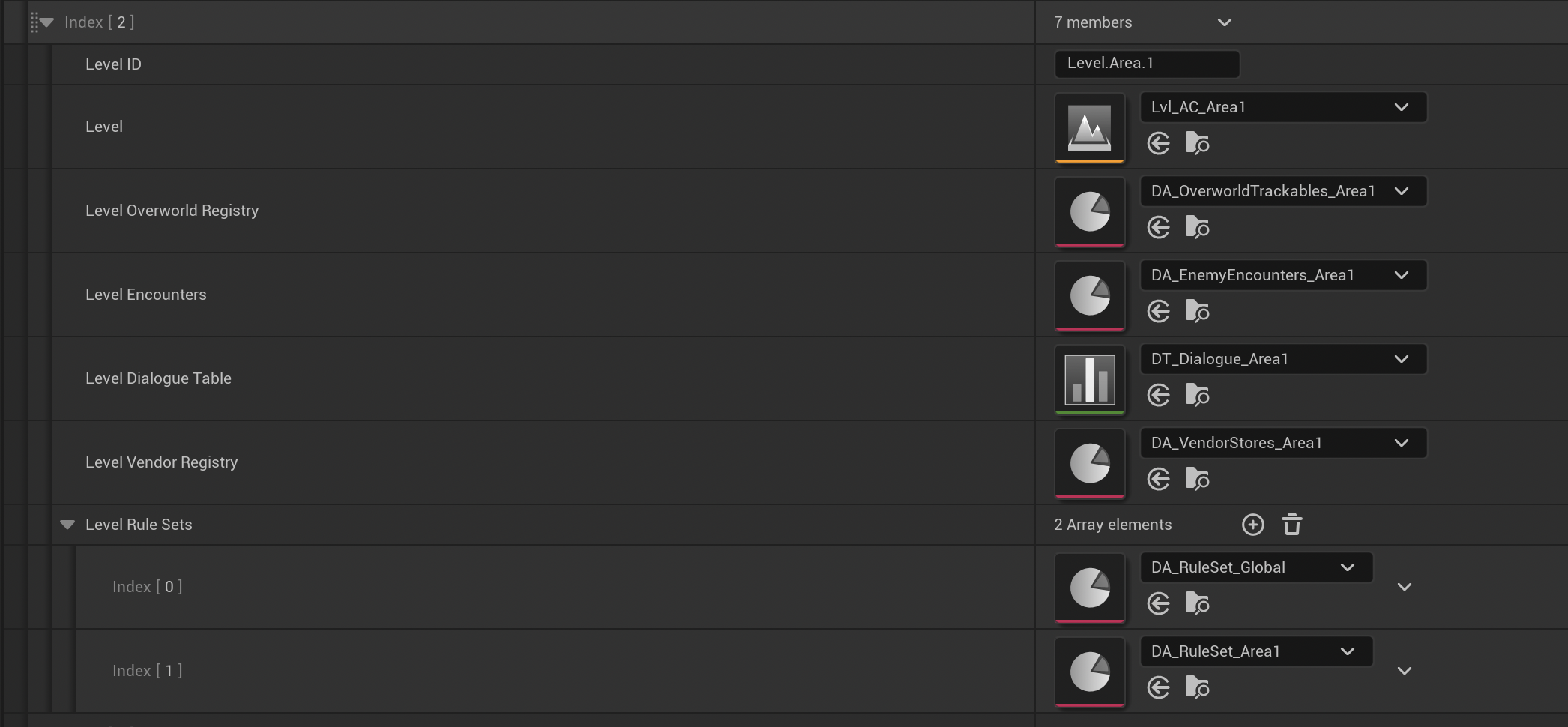Open the Lvl_AC_Area1 asset dropdown
This screenshot has height=727, width=1568.
click(x=1401, y=107)
